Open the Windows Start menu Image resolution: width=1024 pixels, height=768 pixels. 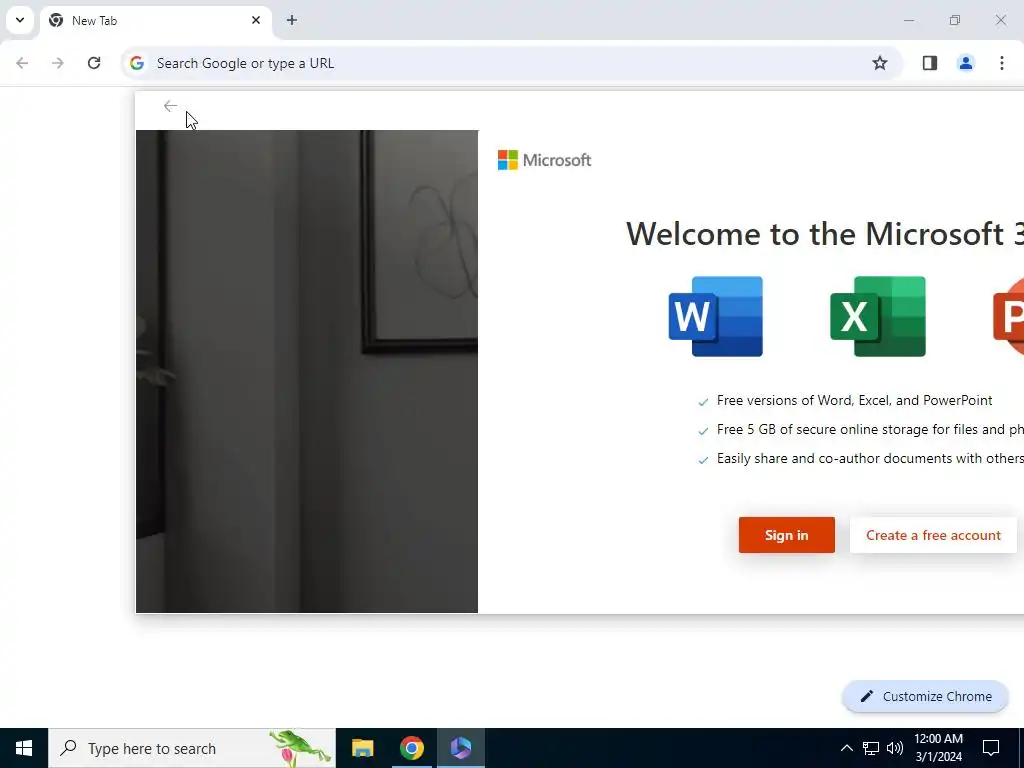click(24, 748)
